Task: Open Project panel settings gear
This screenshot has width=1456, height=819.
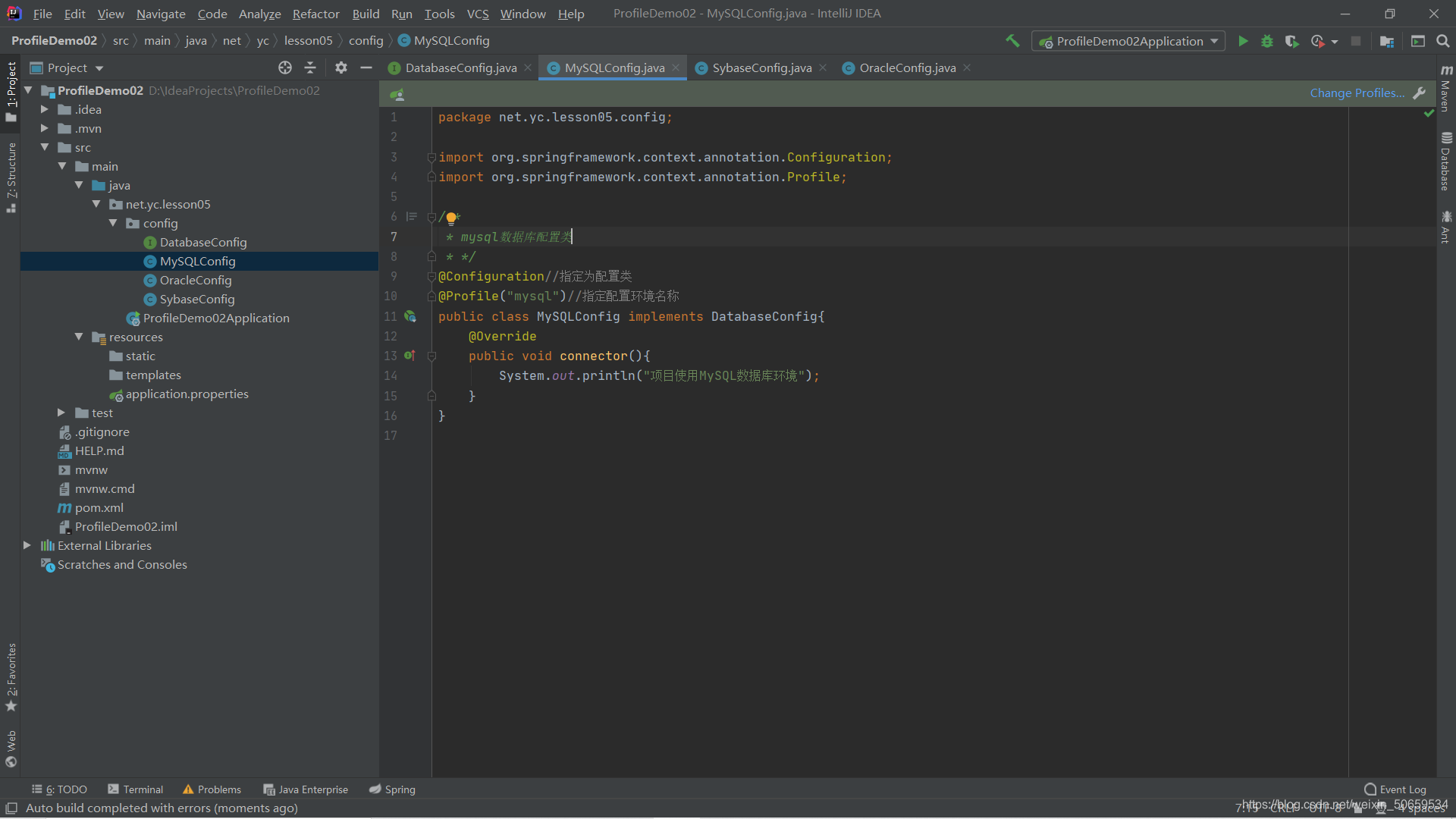Action: (x=341, y=67)
